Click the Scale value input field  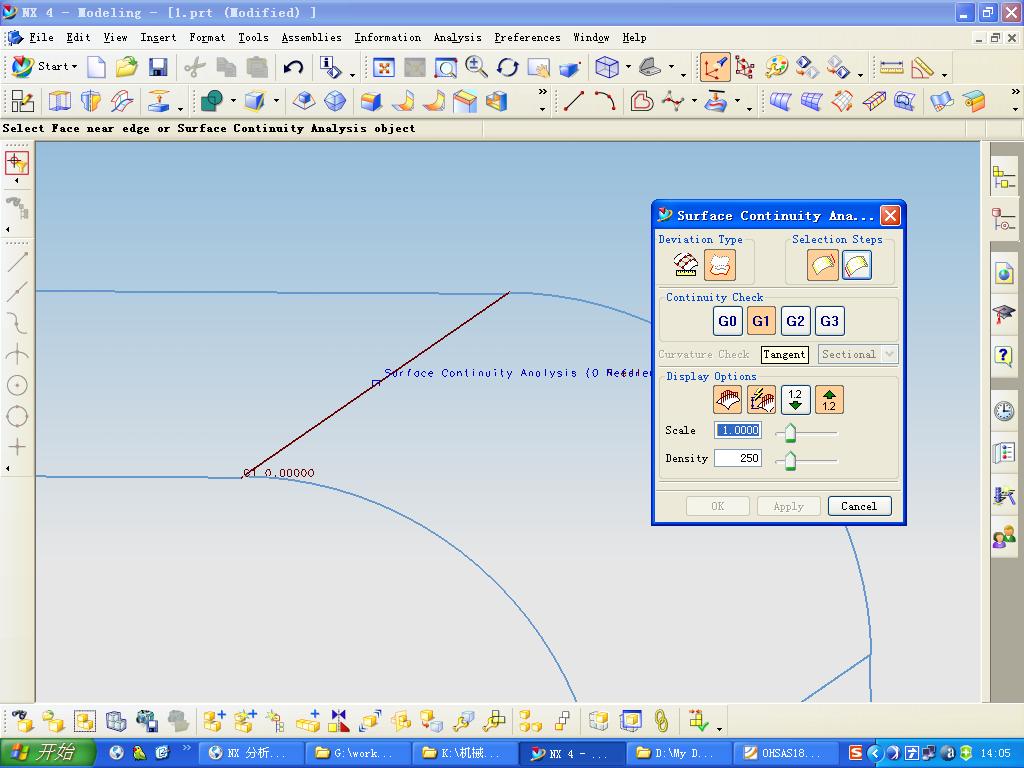[x=738, y=430]
